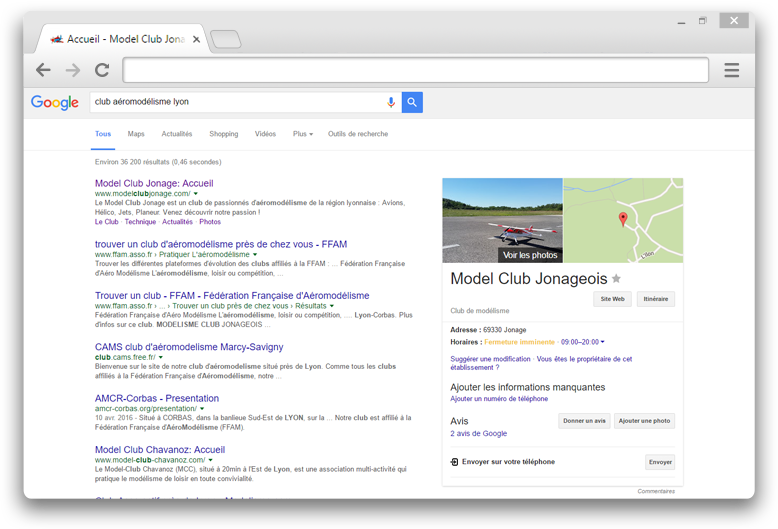The height and width of the screenshot is (529, 778).
Task: Click Model Club Jonageois title text
Action: tap(528, 279)
